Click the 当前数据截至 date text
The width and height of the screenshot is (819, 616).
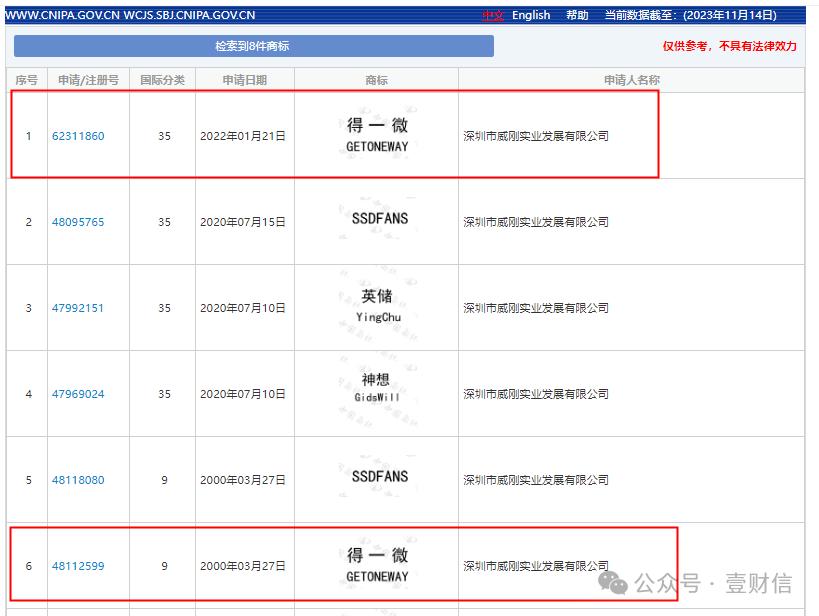tap(691, 15)
